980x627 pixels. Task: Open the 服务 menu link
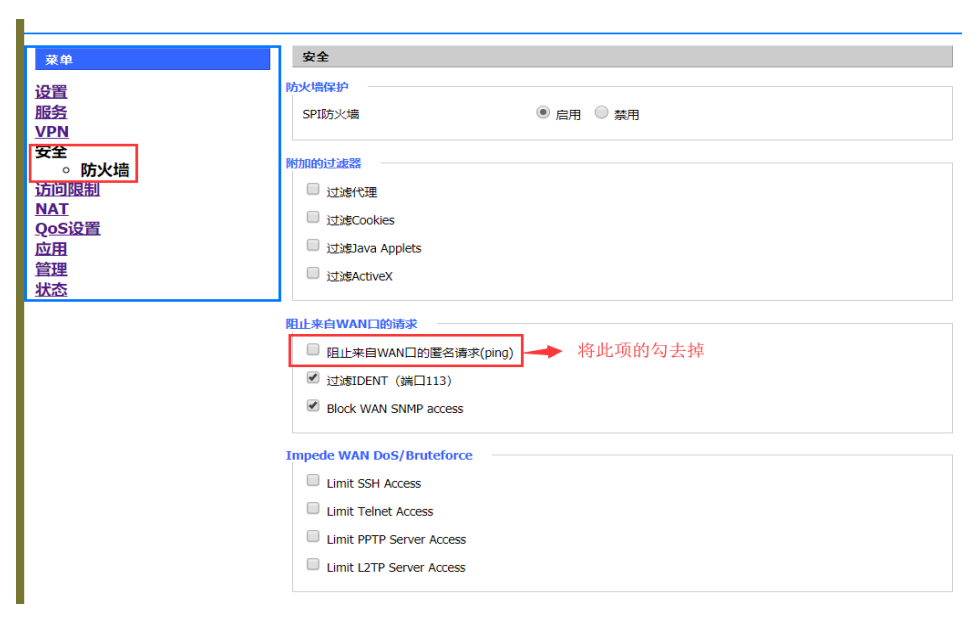[51, 112]
